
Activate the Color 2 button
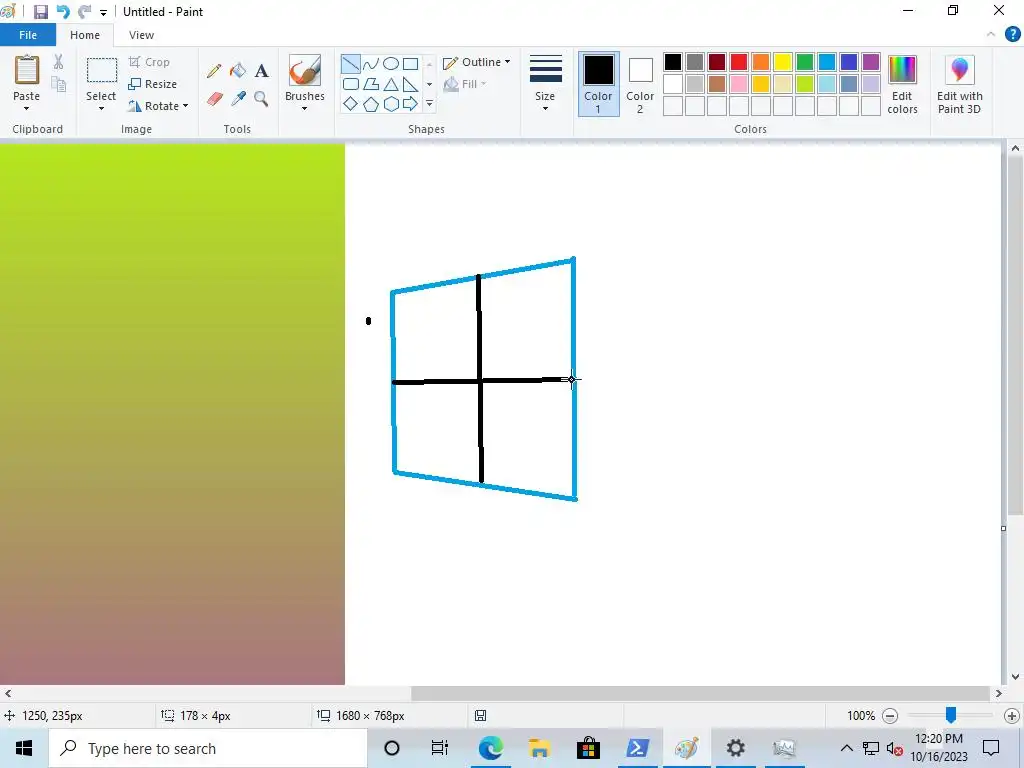pyautogui.click(x=640, y=84)
